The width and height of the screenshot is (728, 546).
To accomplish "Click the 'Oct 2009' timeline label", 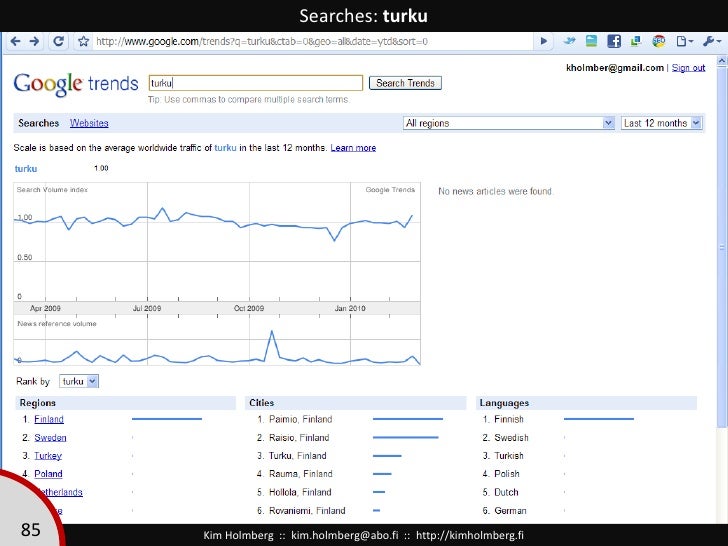I will [249, 308].
